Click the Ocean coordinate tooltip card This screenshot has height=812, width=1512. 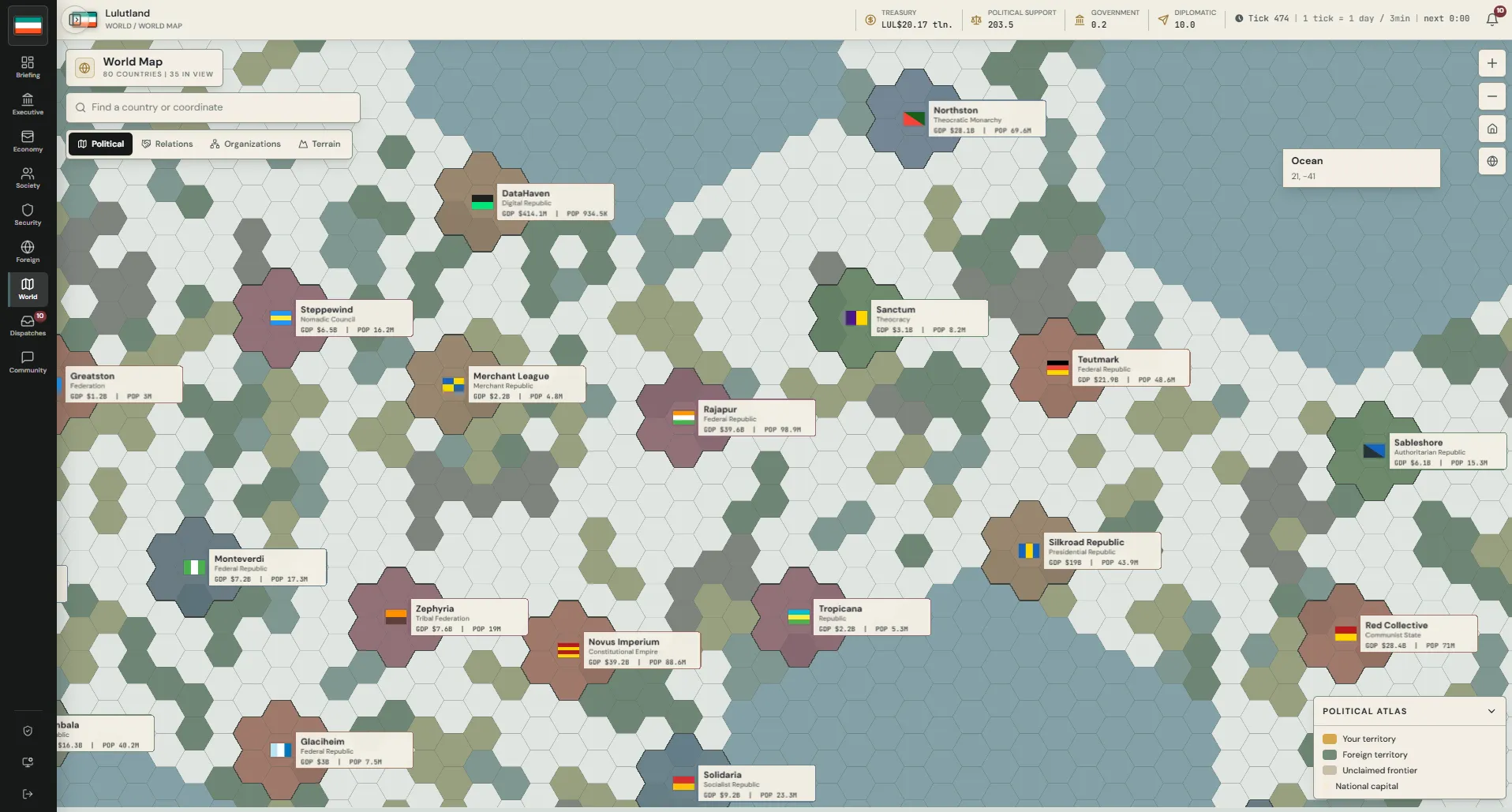1361,168
